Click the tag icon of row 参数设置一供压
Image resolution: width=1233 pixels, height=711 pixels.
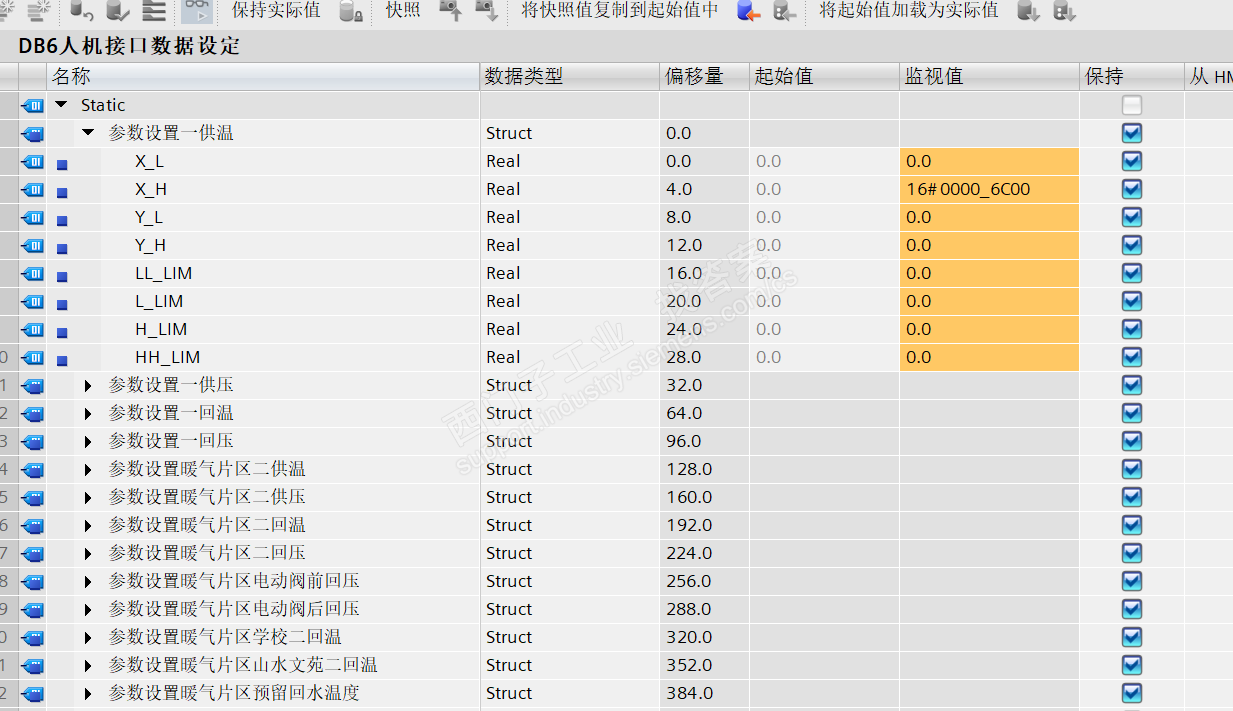tap(32, 385)
